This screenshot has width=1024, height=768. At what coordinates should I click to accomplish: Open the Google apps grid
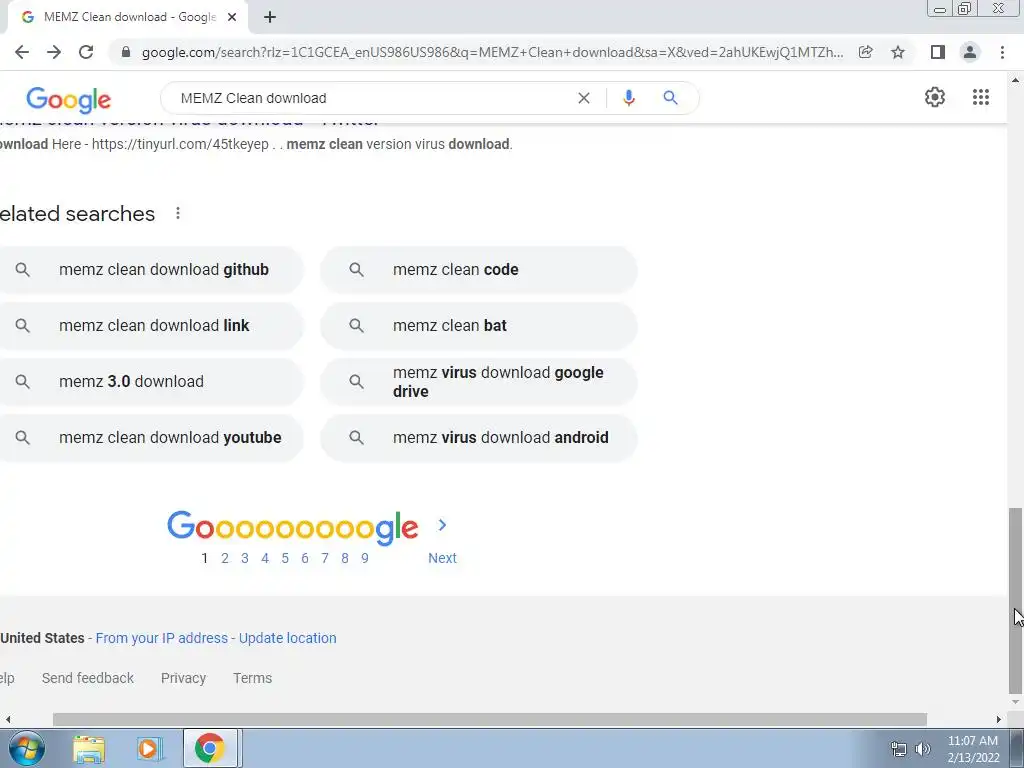coord(981,97)
